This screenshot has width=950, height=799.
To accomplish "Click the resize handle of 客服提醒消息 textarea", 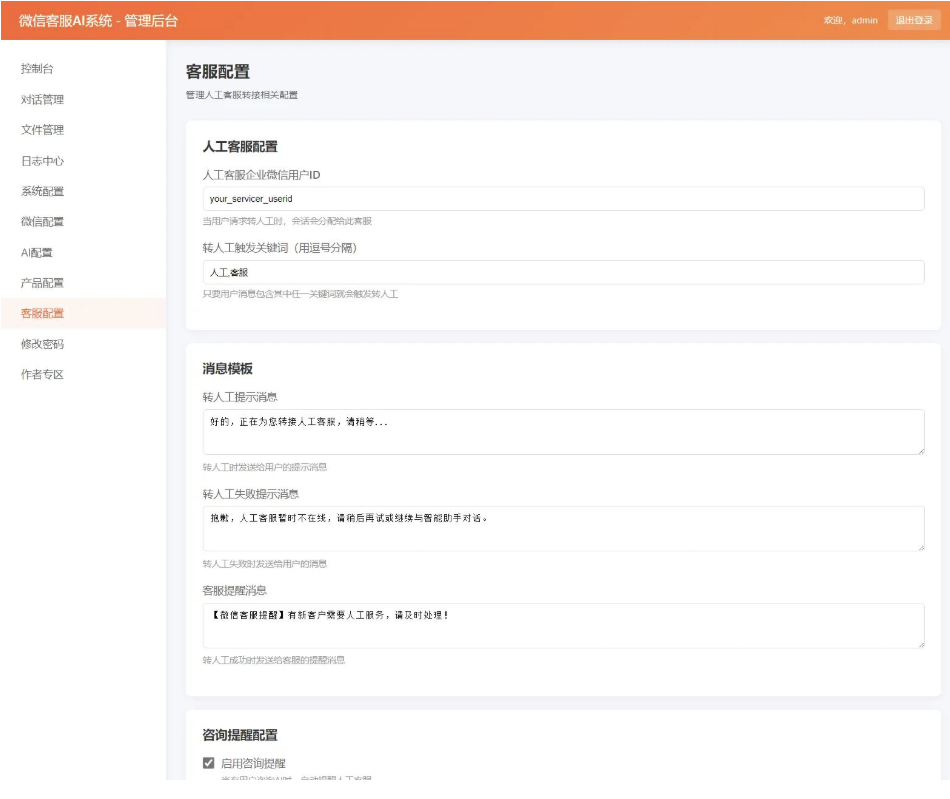I will (x=921, y=643).
